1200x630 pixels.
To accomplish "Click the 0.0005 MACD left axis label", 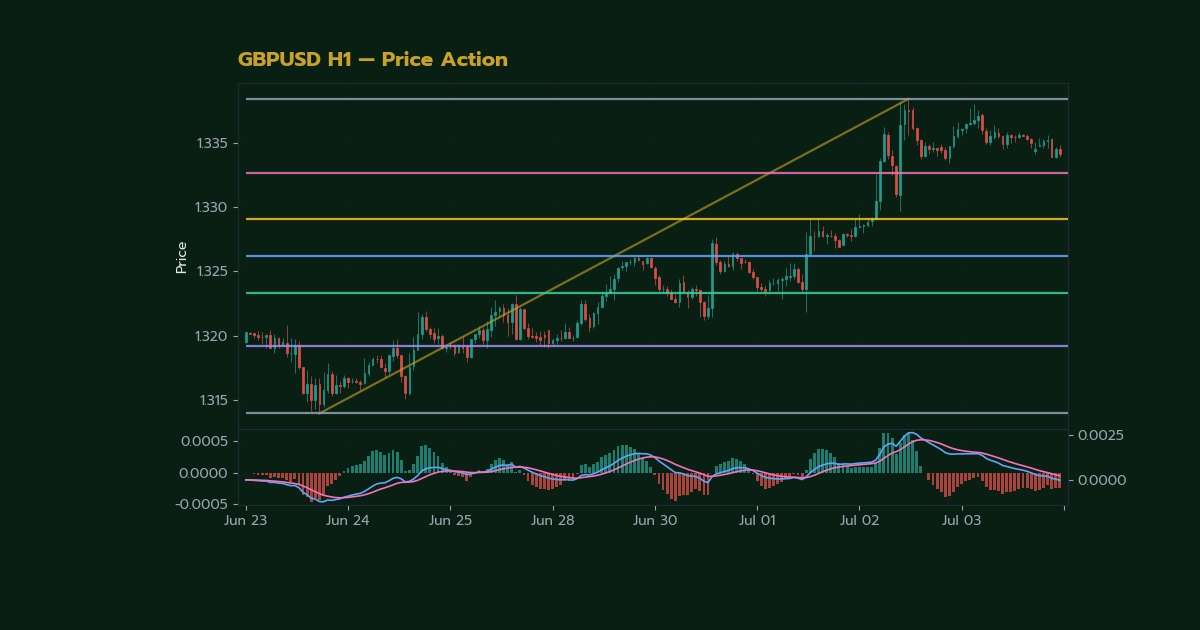I will pyautogui.click(x=205, y=441).
